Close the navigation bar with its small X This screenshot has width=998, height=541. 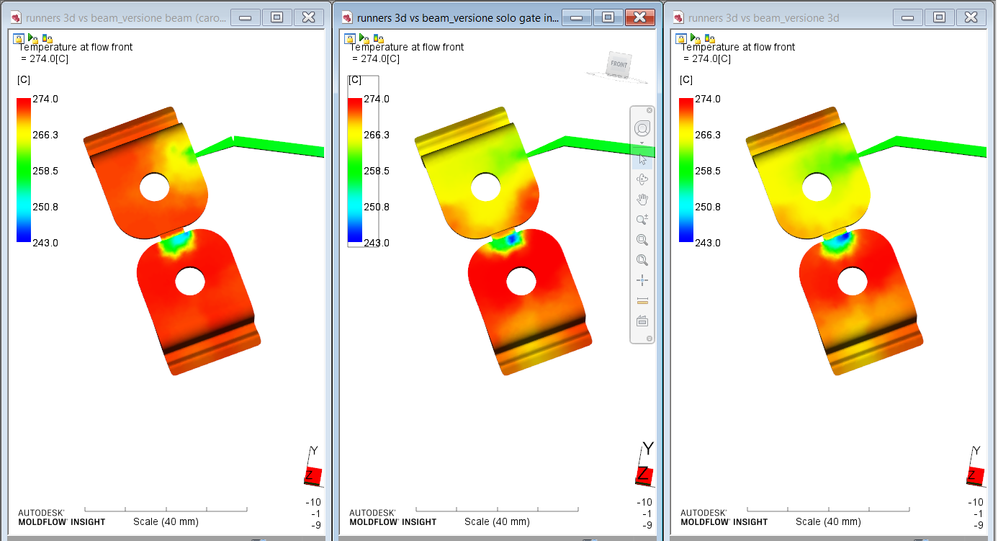pyautogui.click(x=649, y=110)
